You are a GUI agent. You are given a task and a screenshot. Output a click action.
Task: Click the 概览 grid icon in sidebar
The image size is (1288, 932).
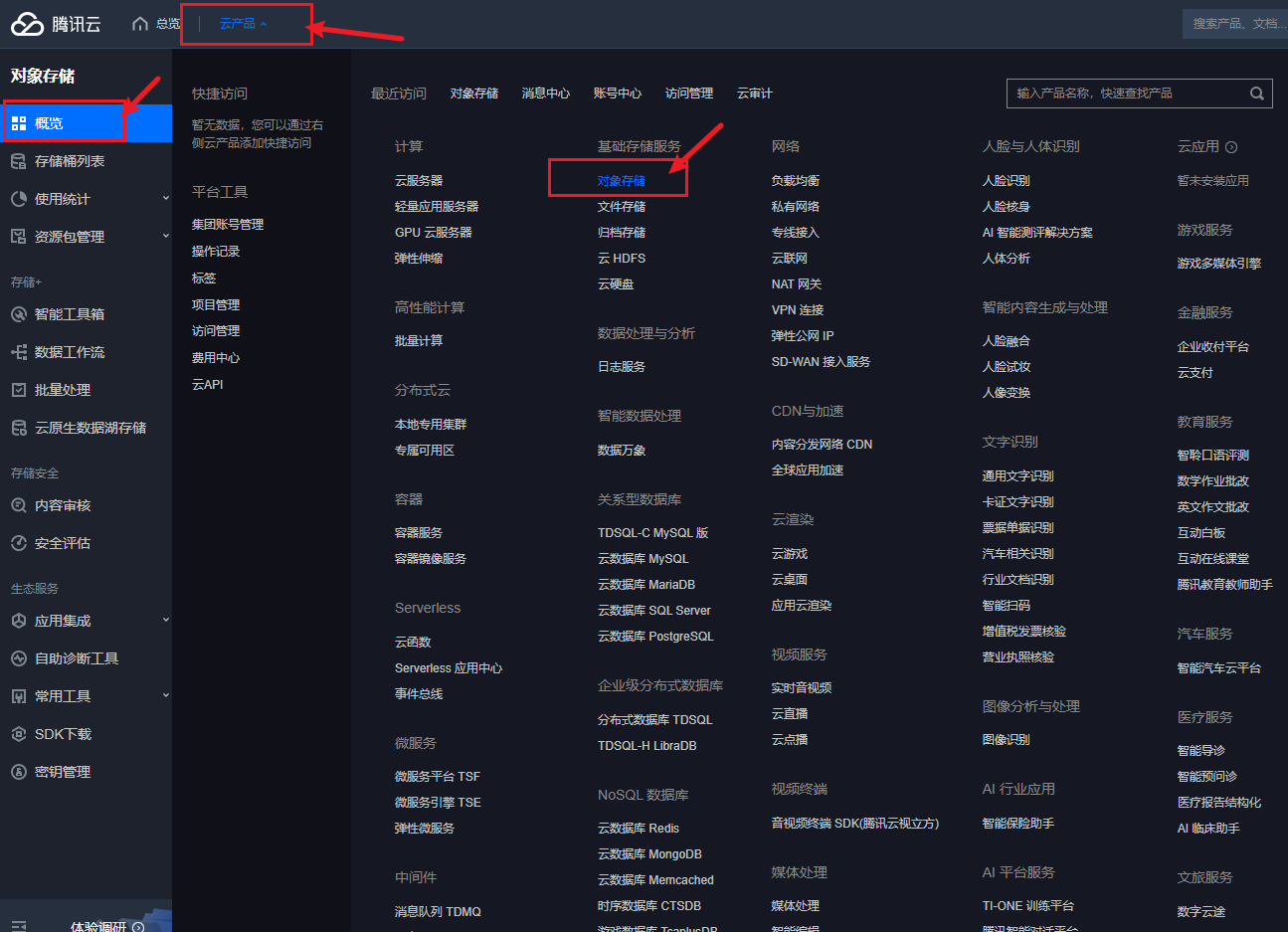pyautogui.click(x=19, y=123)
